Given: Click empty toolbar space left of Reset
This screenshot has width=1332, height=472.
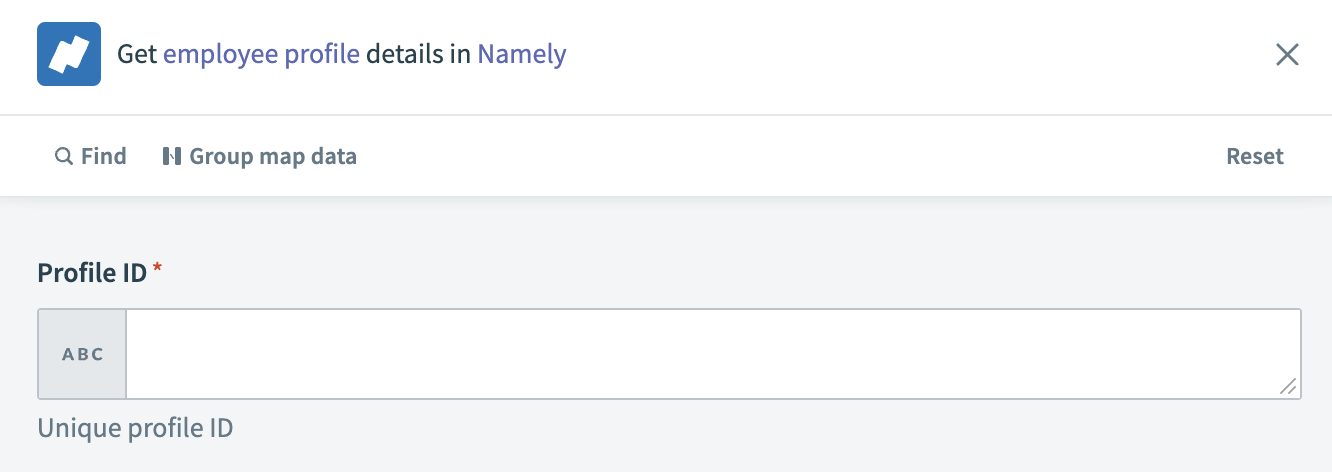Looking at the screenshot, I should 800,156.
